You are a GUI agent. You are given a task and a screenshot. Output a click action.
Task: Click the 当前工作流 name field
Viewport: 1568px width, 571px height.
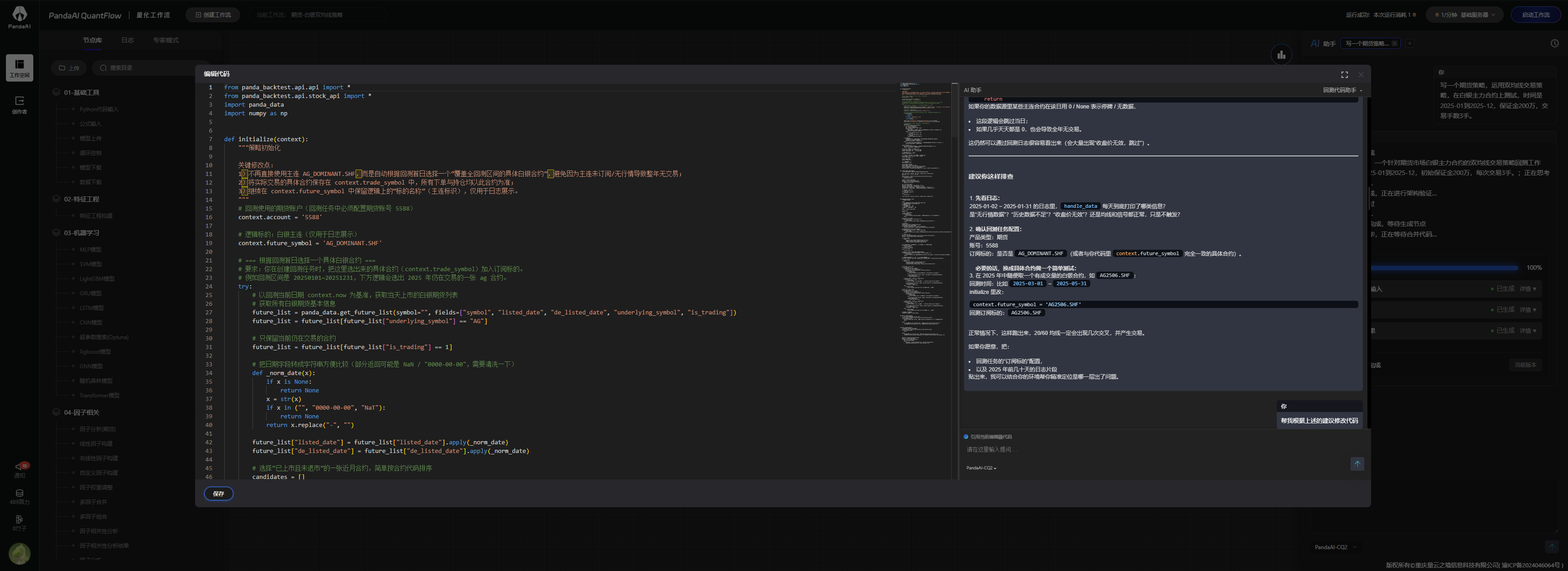(x=318, y=15)
